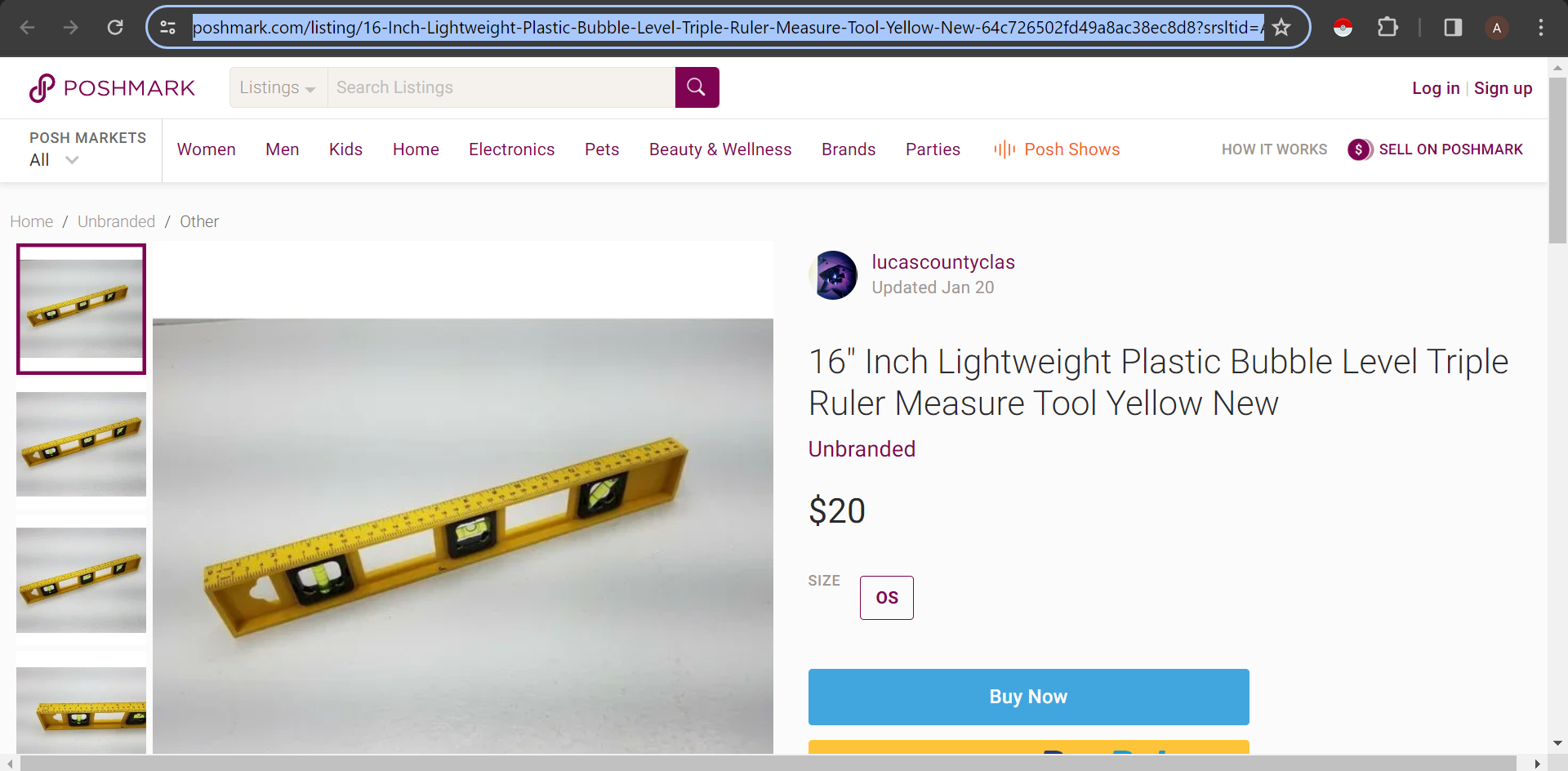Open the Beauty & Wellness menu
Screen dimensions: 1568x771
pyautogui.click(x=720, y=149)
